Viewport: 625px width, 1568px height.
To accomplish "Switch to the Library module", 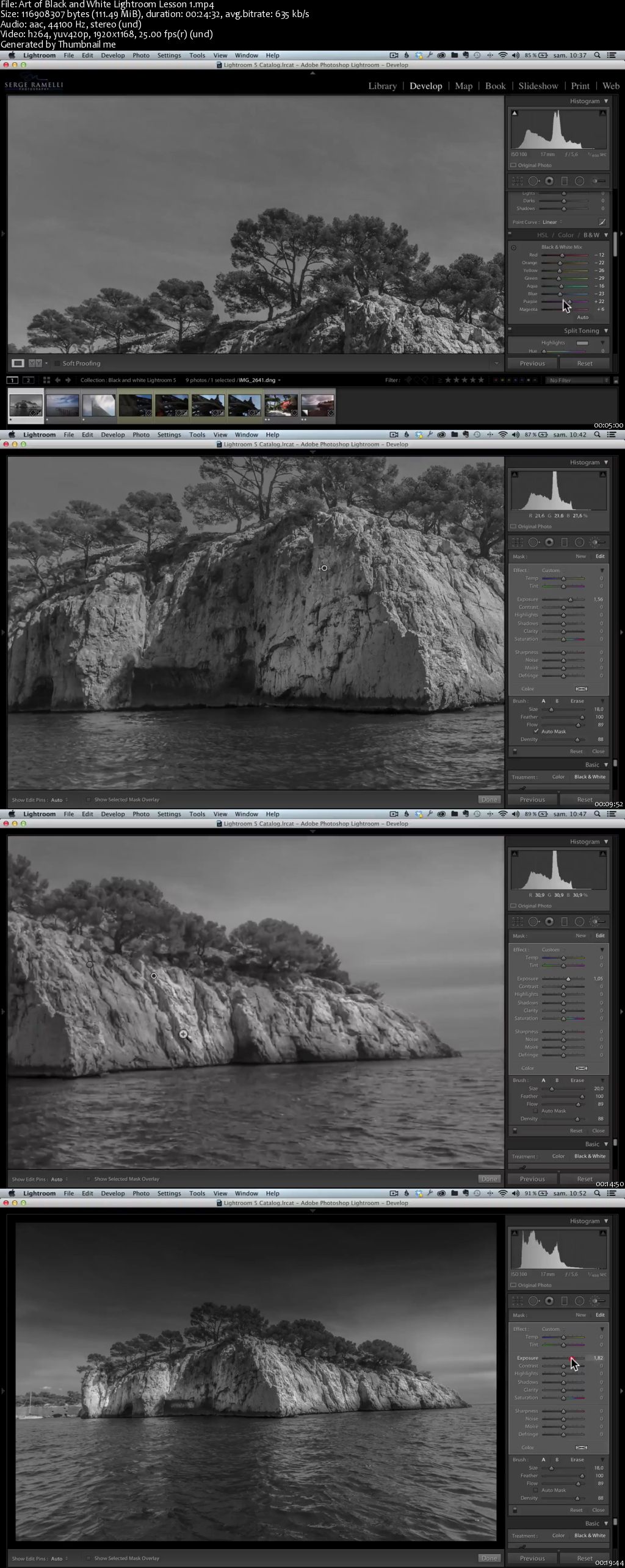I will point(382,86).
